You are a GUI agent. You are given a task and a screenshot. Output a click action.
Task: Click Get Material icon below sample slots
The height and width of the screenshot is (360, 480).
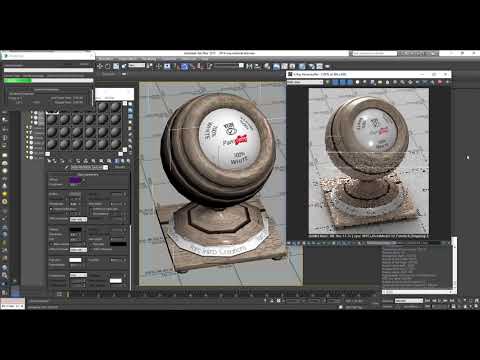click(49, 161)
